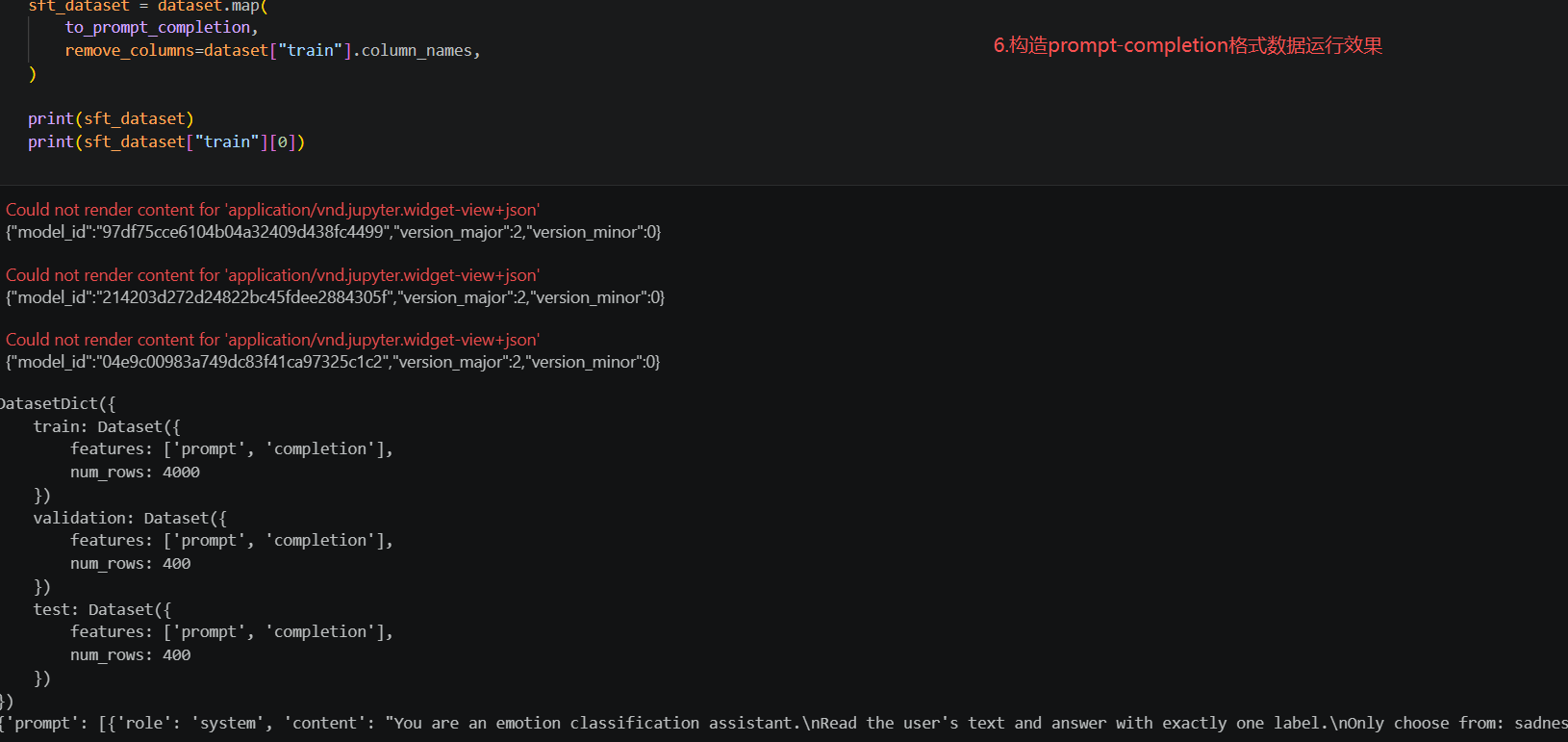Image resolution: width=1568 pixels, height=742 pixels.
Task: Select the model_id 04e9c00983a749dc83f41ca97325c1c2 output line
Action: point(333,362)
